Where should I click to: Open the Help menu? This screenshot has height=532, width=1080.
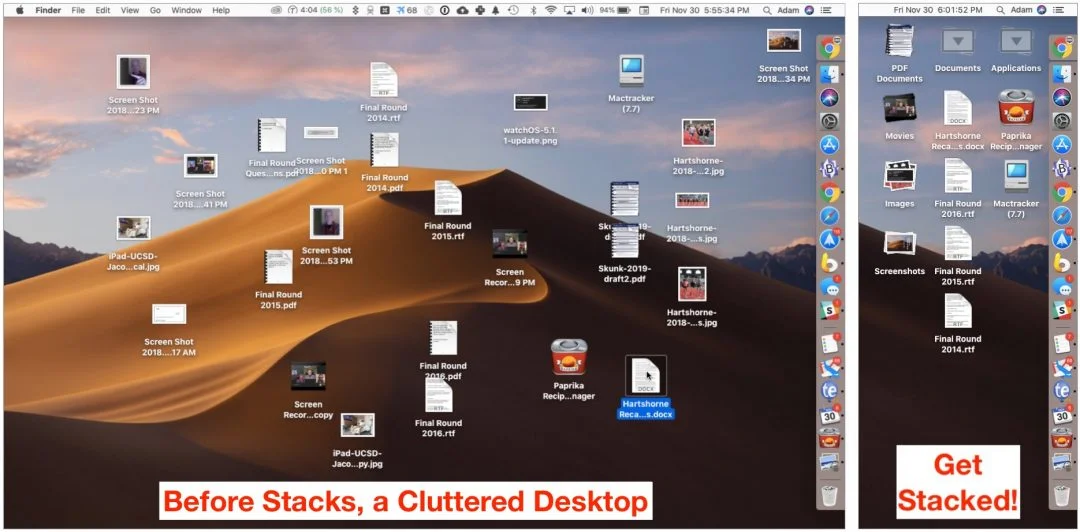pos(221,10)
